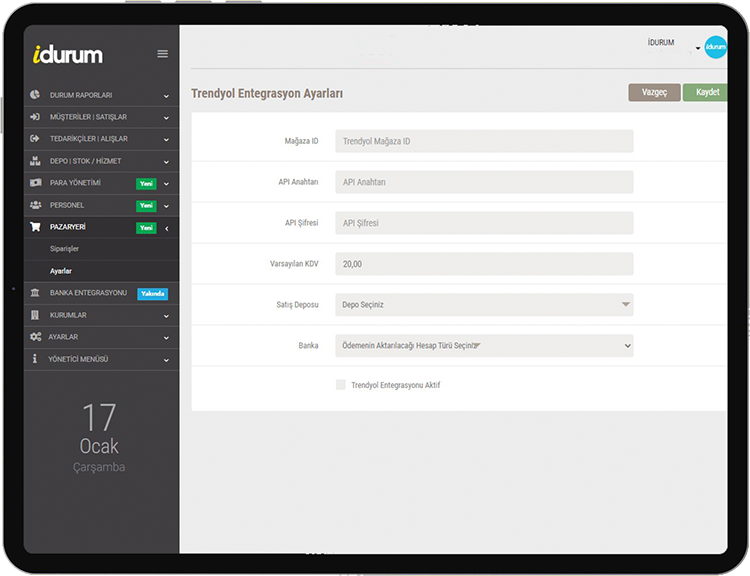Expand the Durum Raporları chevron
This screenshot has height=576, width=750.
pyautogui.click(x=166, y=96)
